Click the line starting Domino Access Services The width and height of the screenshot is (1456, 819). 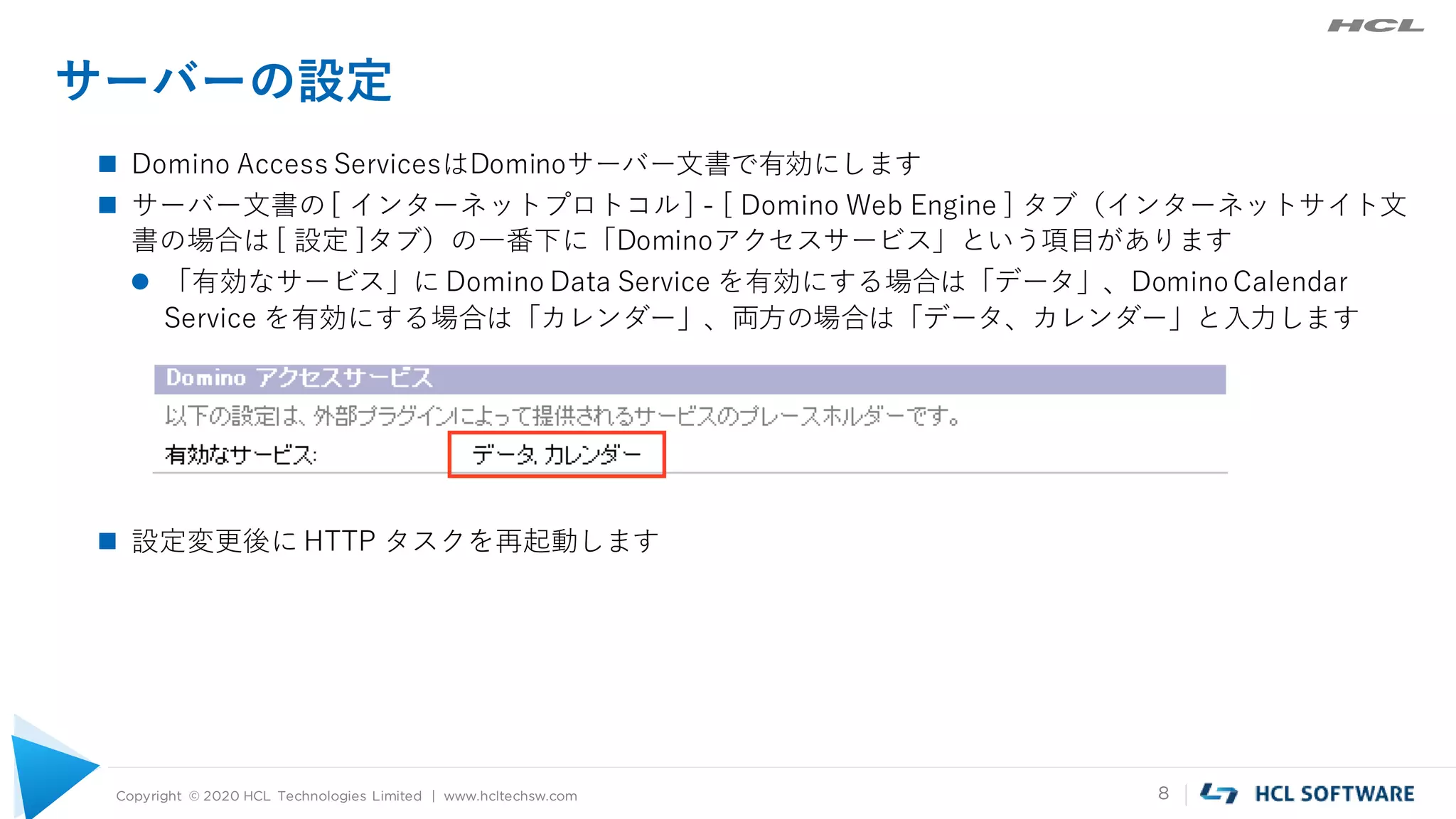click(526, 164)
